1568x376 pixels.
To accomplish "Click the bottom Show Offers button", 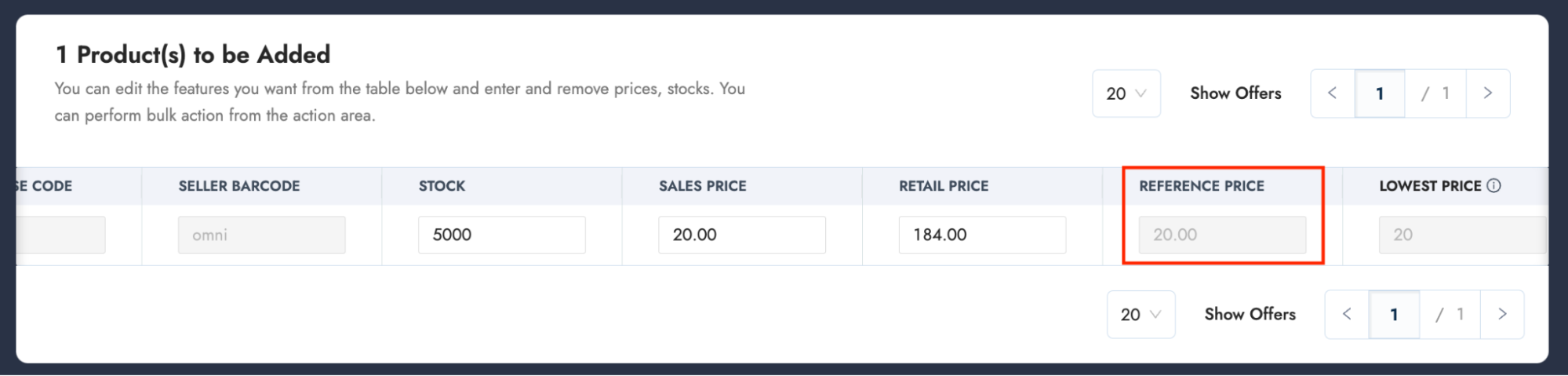I will 1250,314.
